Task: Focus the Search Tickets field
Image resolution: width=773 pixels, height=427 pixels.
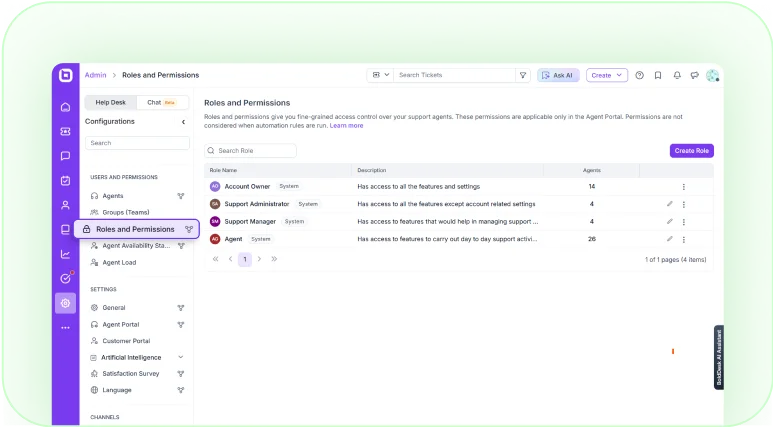Action: 454,75
